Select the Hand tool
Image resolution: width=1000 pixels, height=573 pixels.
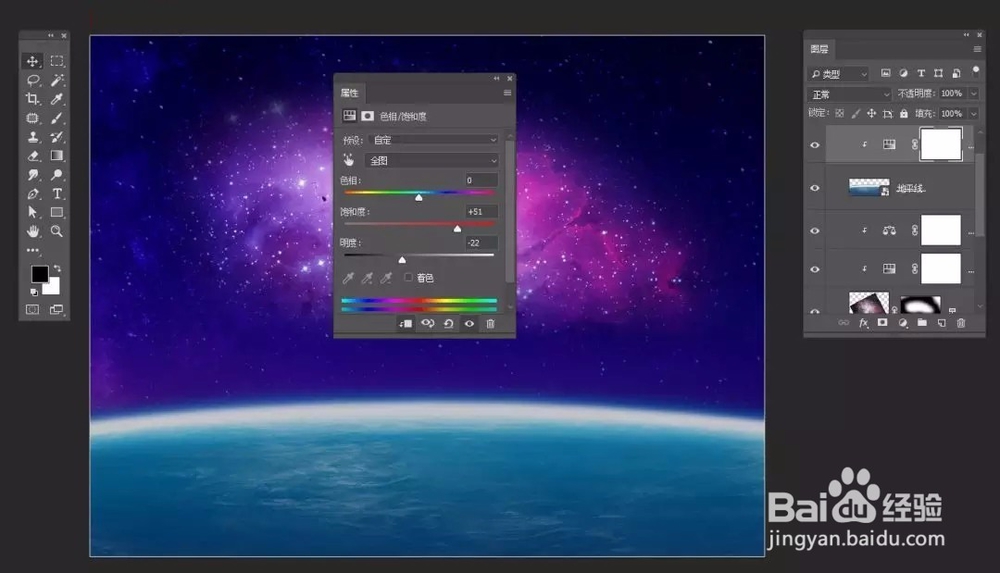(33, 231)
